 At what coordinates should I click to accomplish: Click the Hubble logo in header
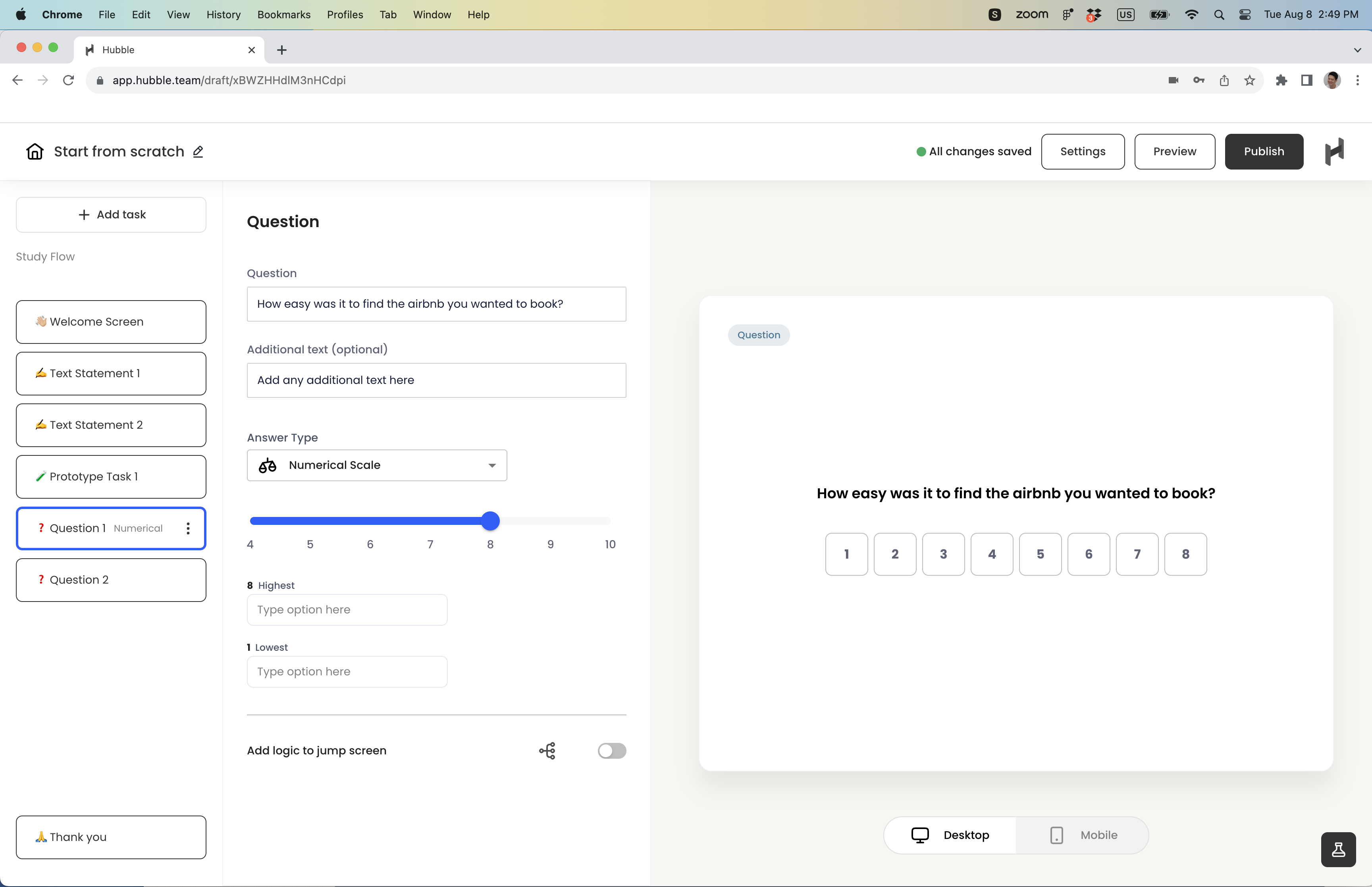click(x=1334, y=152)
